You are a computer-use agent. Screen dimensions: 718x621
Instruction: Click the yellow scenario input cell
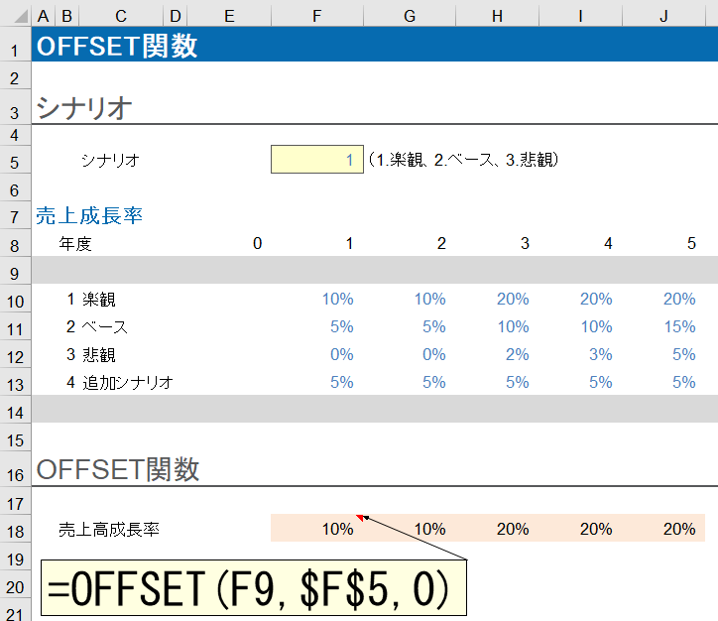coord(317,160)
